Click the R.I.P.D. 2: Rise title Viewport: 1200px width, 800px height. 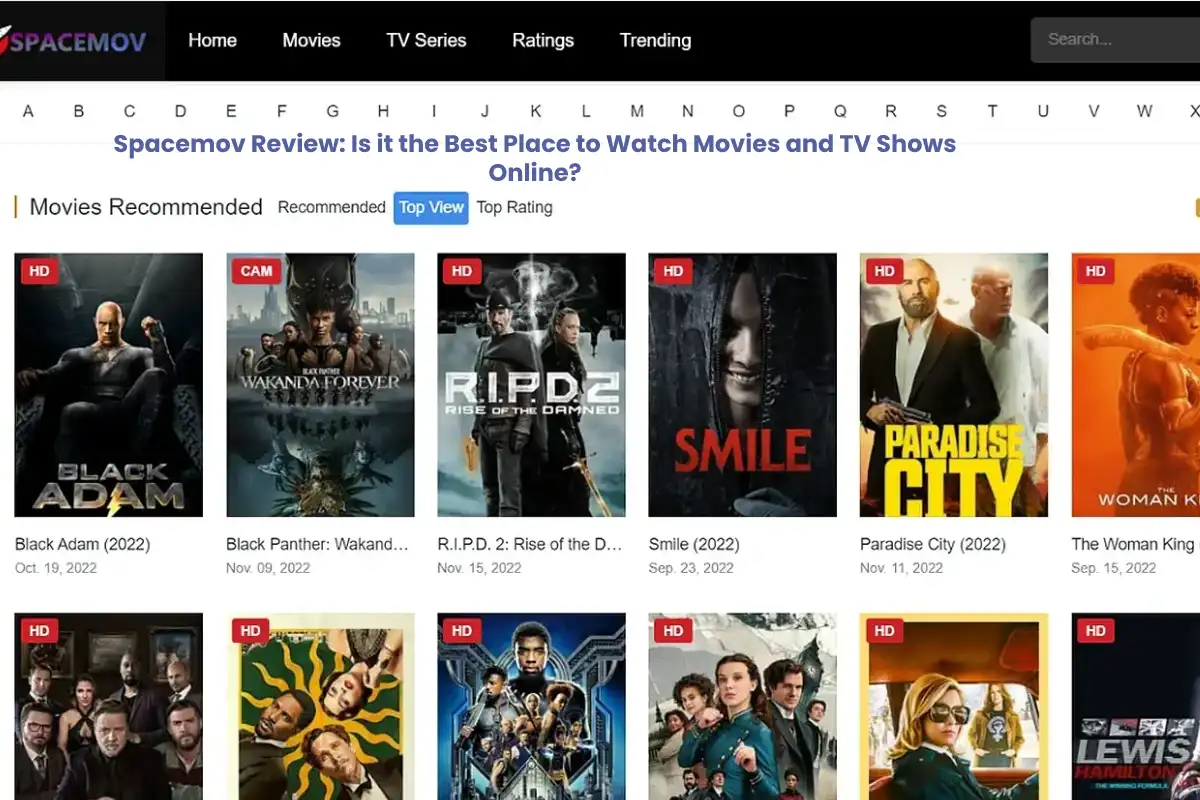pyautogui.click(x=530, y=545)
